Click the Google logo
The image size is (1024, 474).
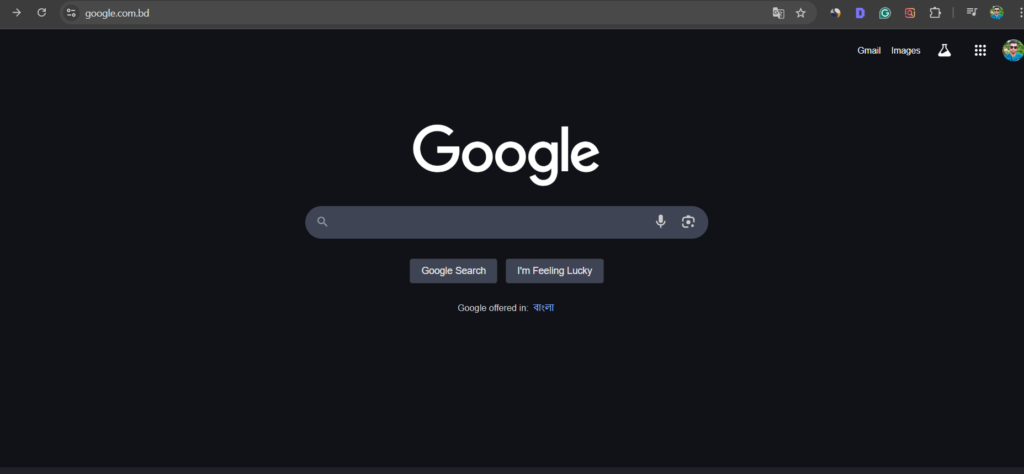click(506, 155)
